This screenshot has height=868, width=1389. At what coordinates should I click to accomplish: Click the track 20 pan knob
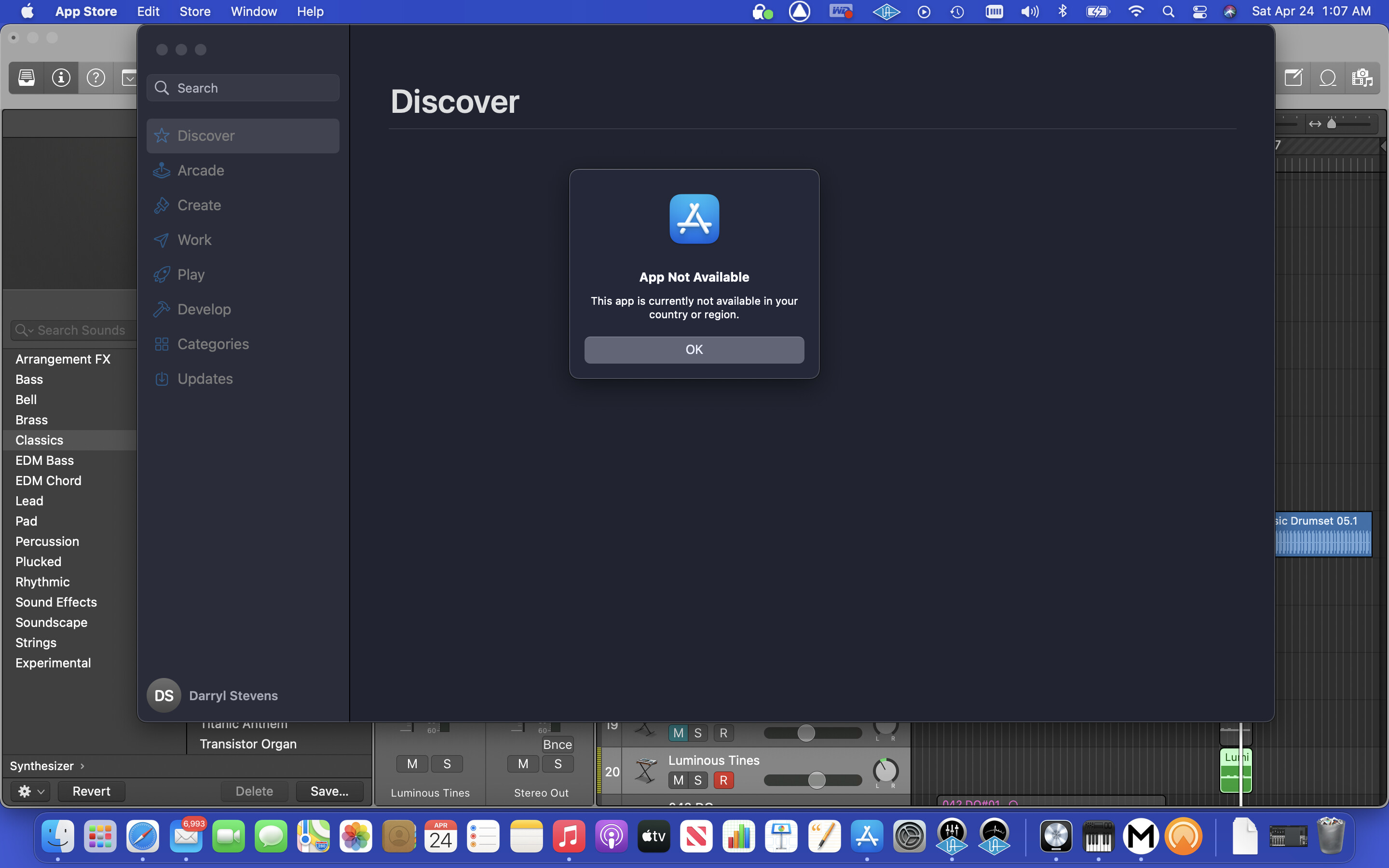point(885,771)
